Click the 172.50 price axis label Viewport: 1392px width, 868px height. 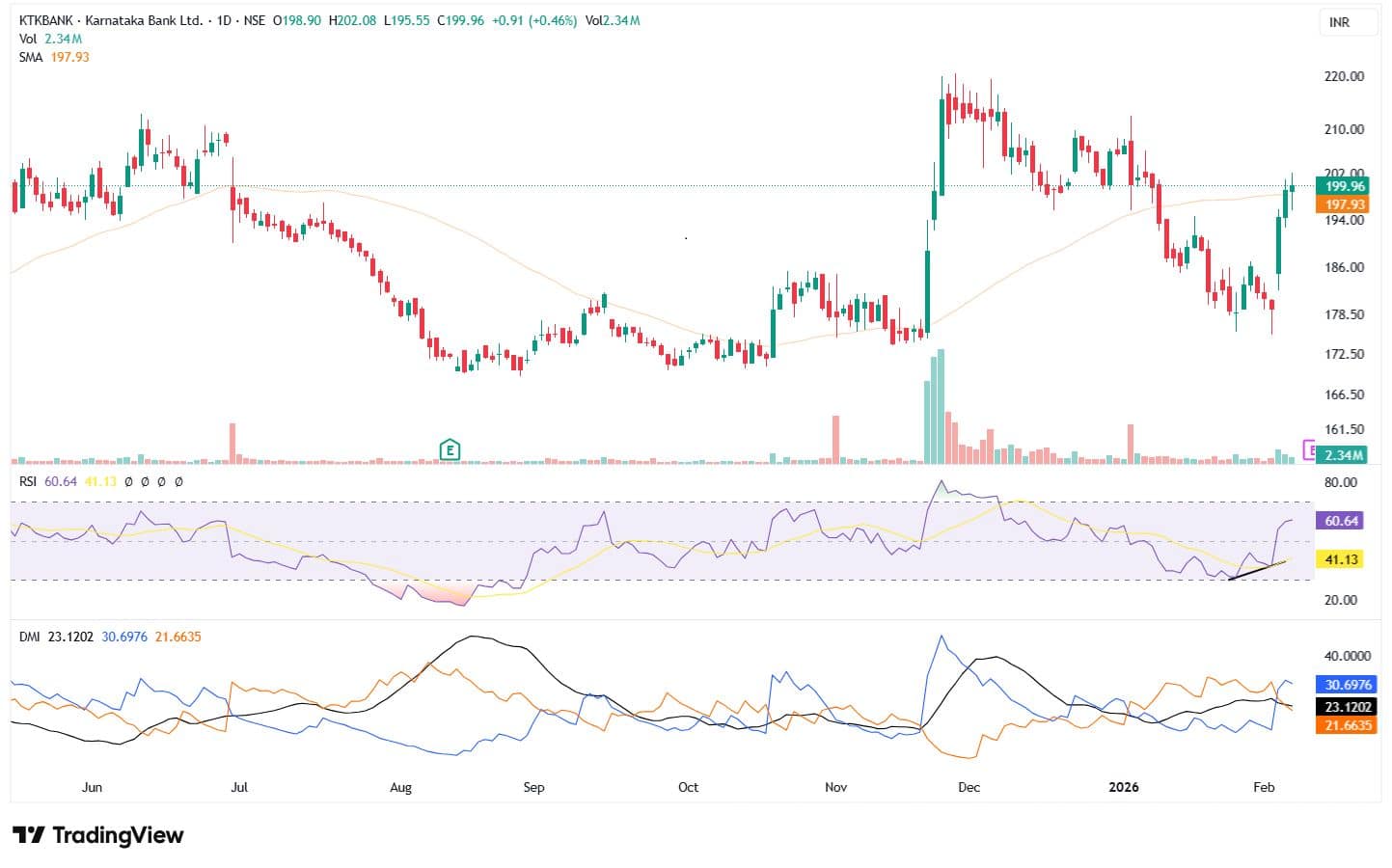point(1344,354)
